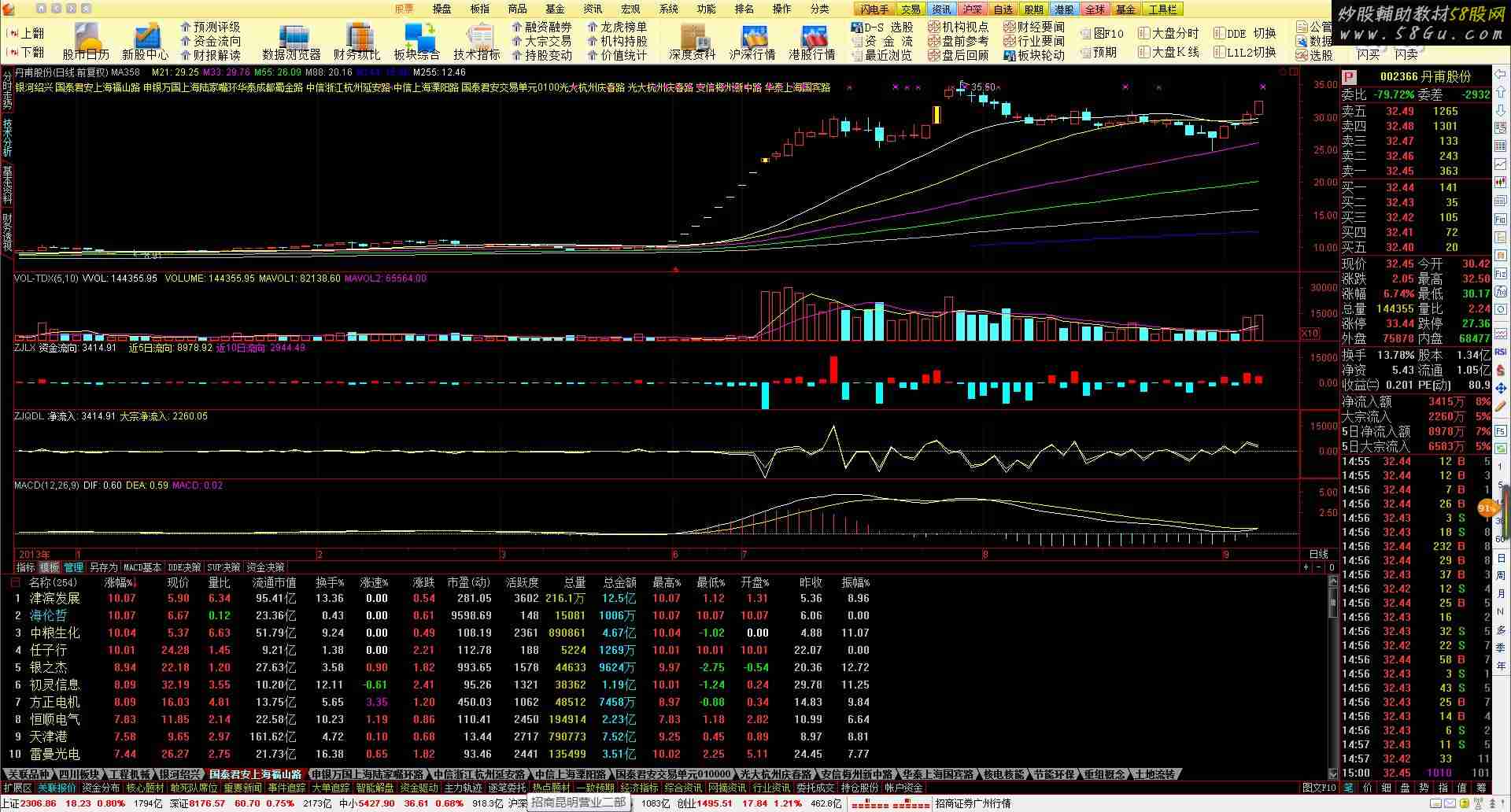Screen dimensions: 1511x812
Task: Click the 基本资料 left sidebar tab
Action: click(x=7, y=186)
